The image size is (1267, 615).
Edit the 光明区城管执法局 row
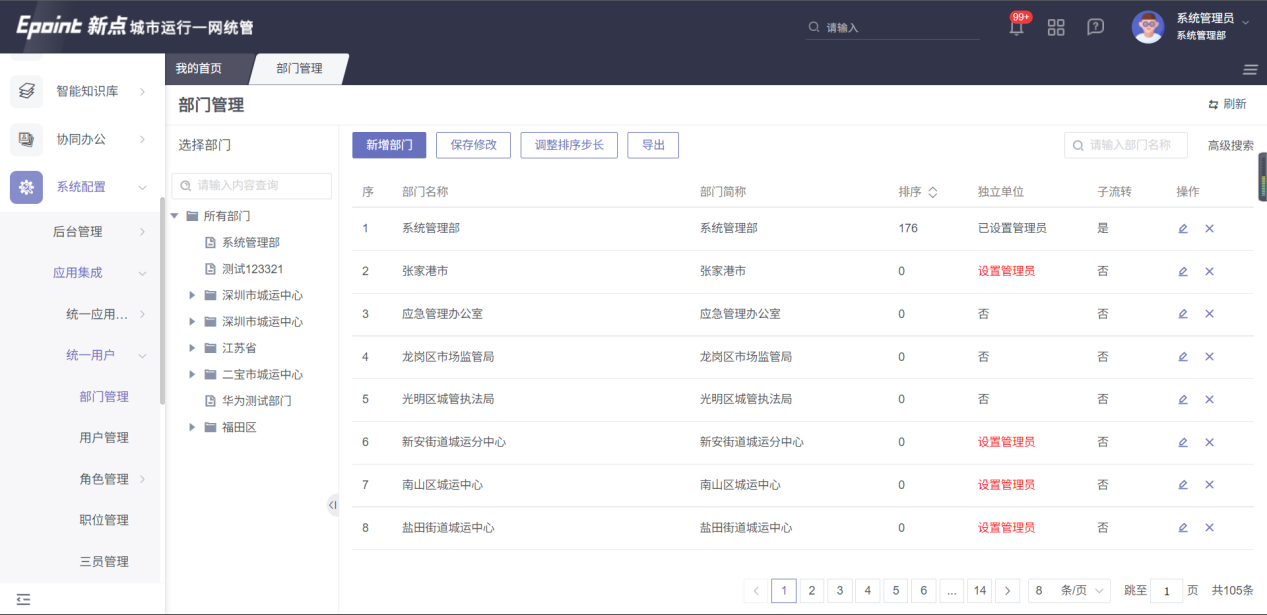(1183, 399)
